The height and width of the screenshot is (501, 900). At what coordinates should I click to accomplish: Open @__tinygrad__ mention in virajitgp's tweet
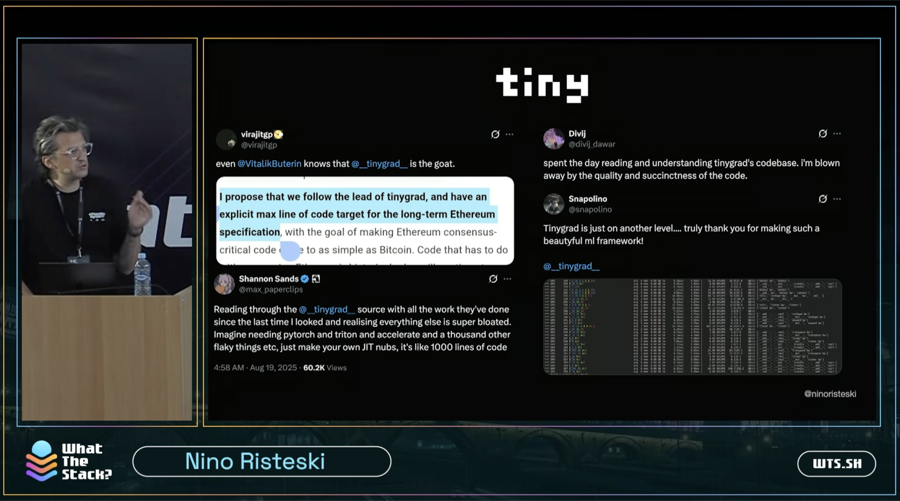379,164
